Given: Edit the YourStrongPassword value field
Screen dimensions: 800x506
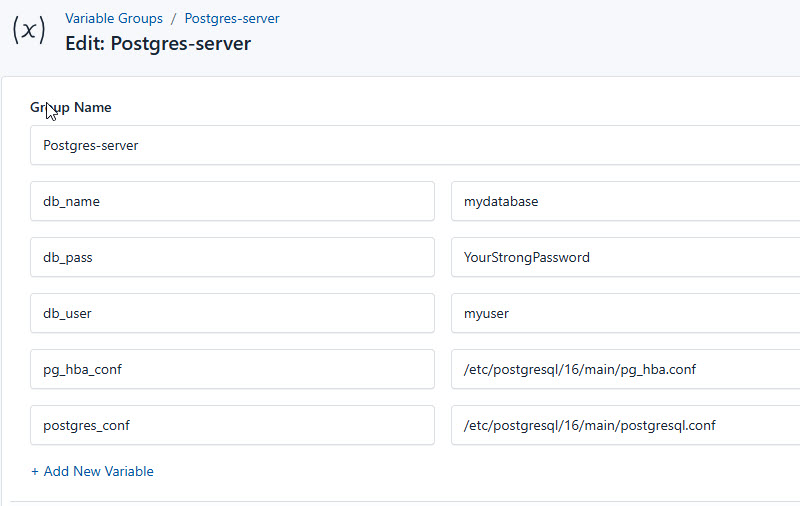Looking at the screenshot, I should point(626,257).
